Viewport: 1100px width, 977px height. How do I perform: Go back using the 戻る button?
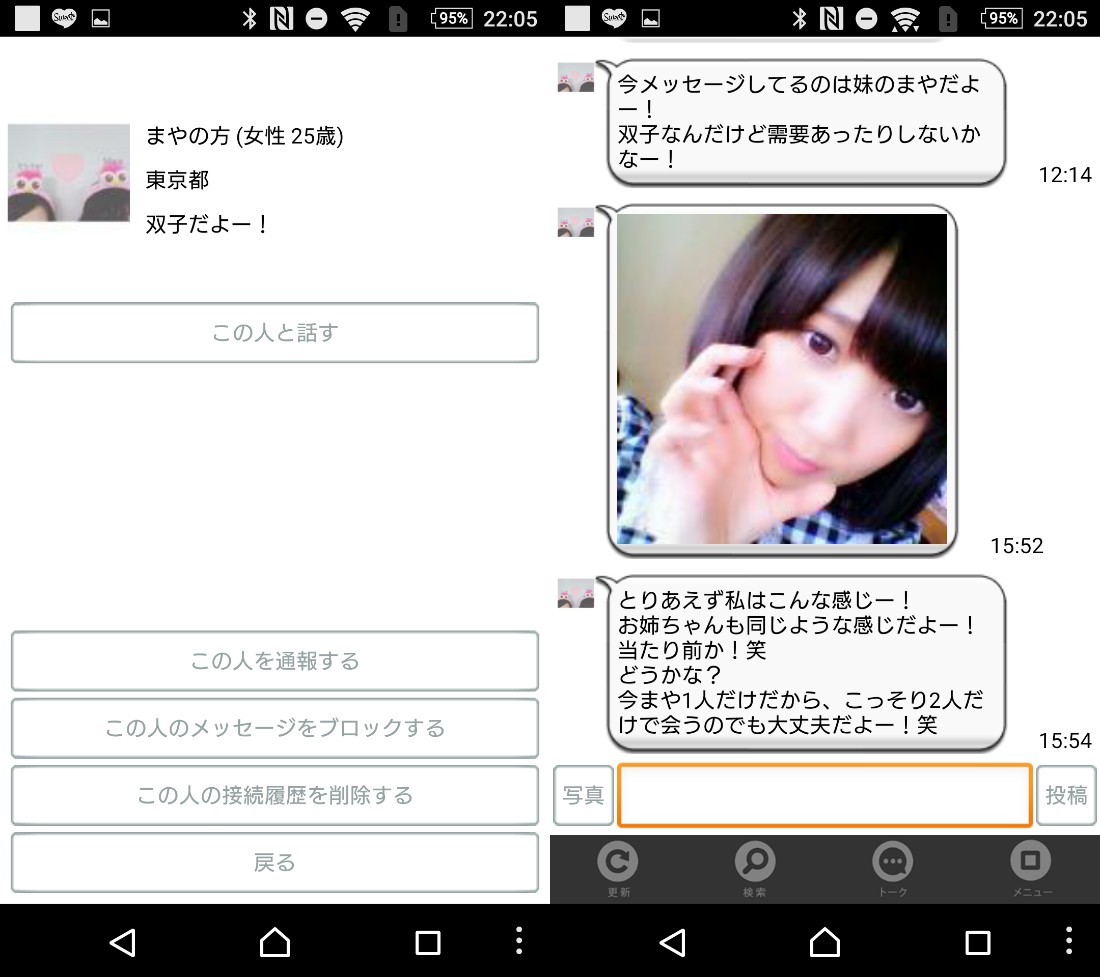click(x=275, y=863)
